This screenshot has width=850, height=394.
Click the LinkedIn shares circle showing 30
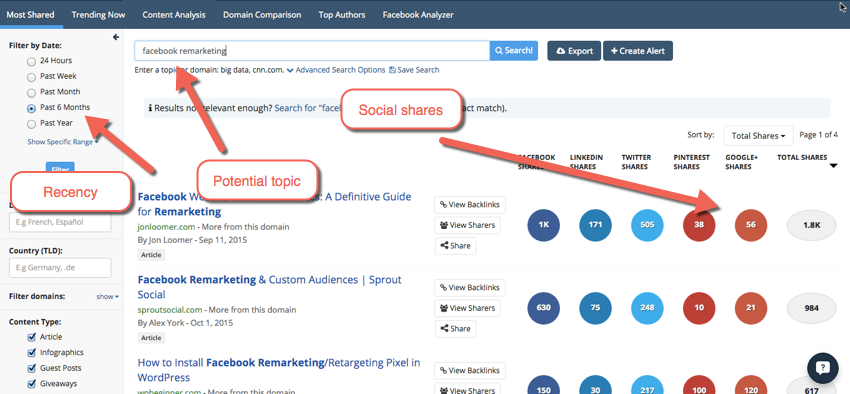tap(595, 385)
